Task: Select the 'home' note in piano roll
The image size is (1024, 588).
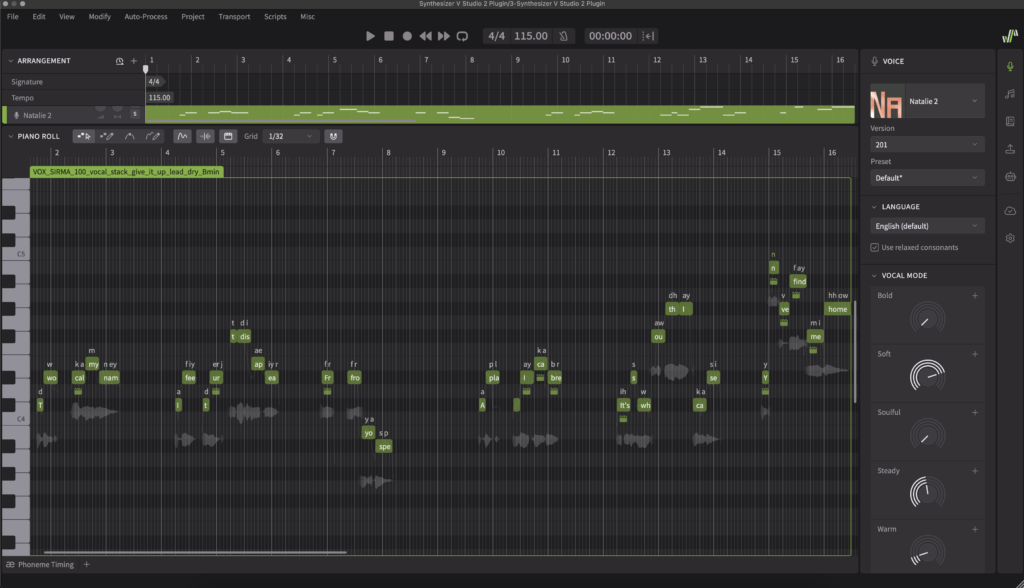Action: 837,309
